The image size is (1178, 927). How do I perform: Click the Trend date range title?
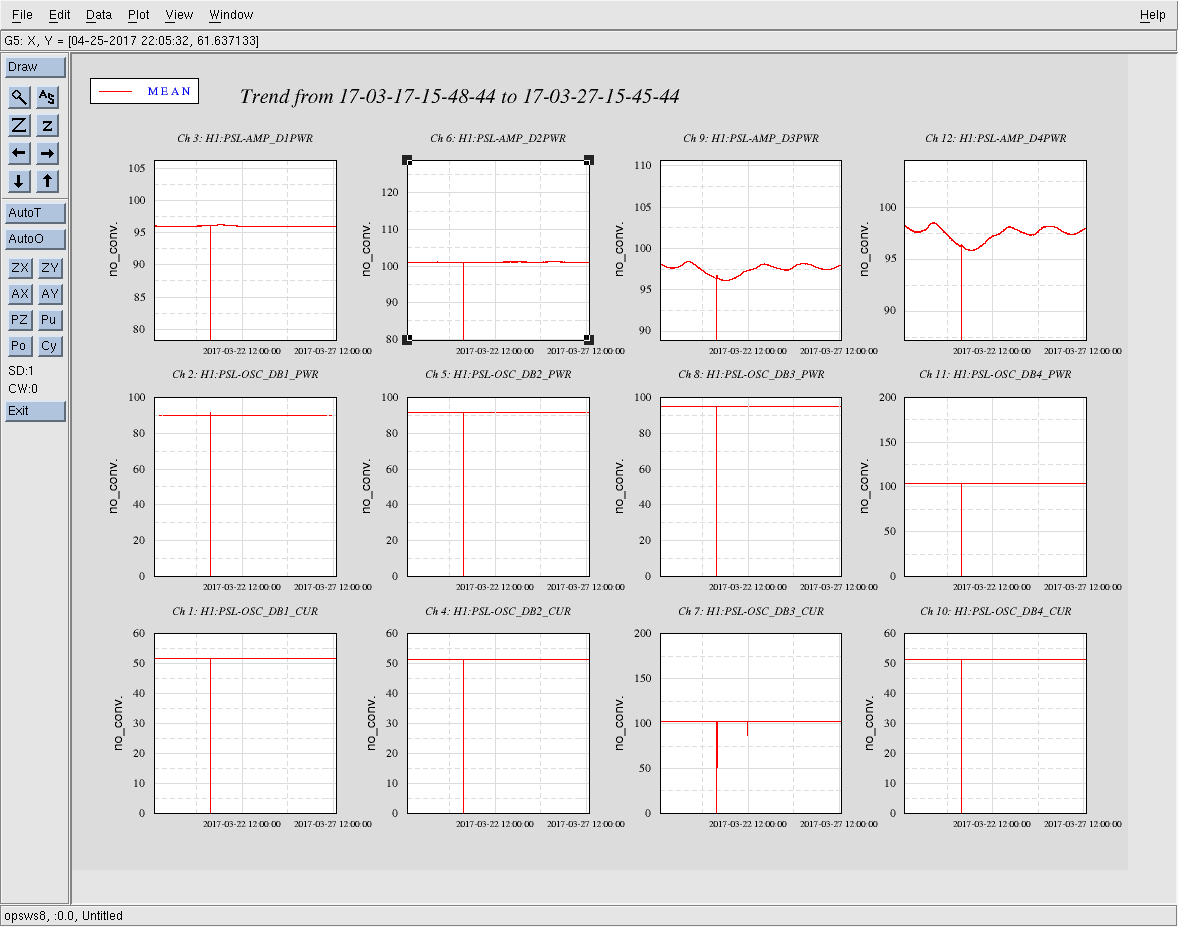coord(460,96)
